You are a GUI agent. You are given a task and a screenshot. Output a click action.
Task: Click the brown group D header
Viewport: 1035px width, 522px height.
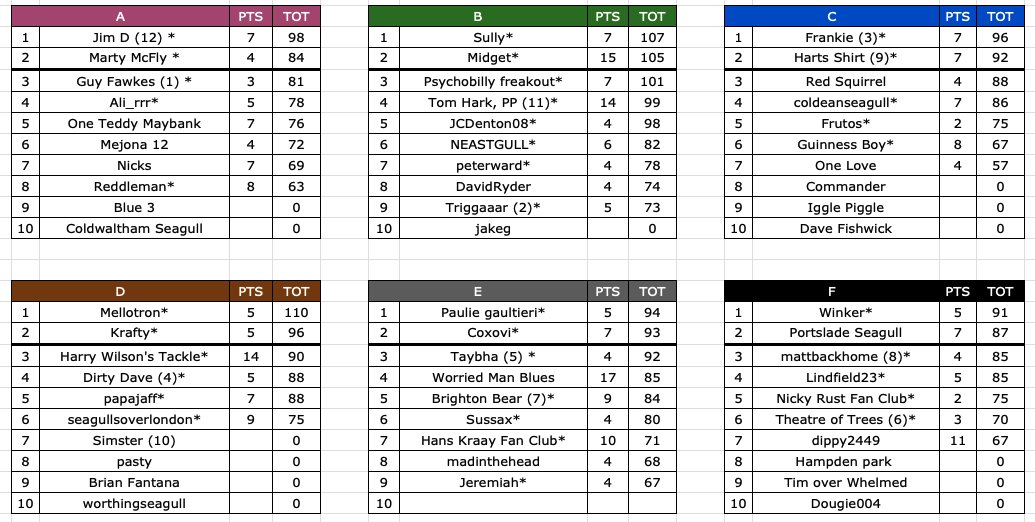(x=120, y=291)
